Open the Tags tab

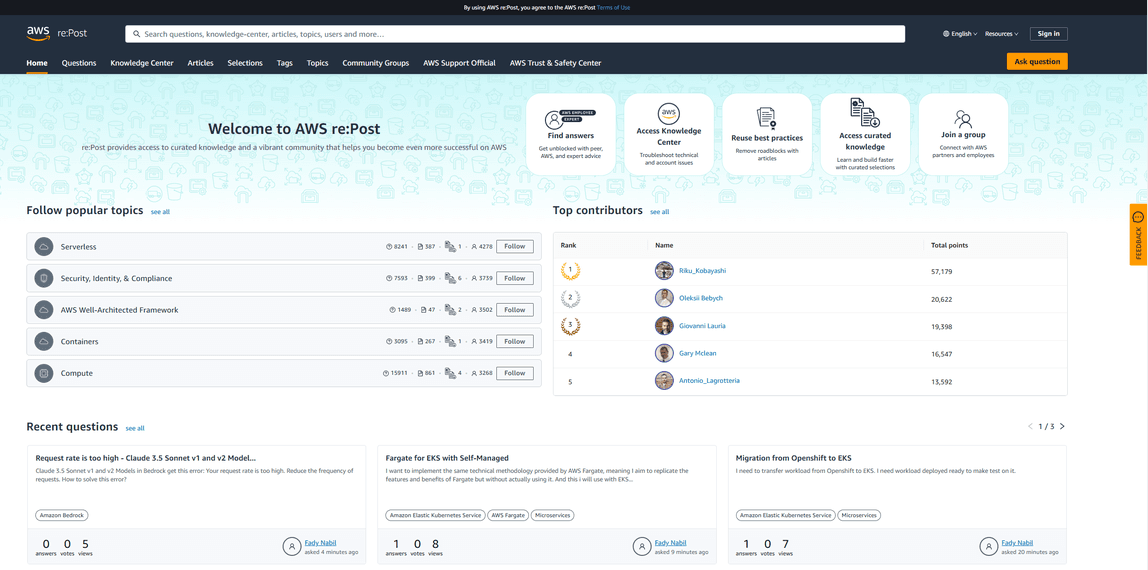tap(285, 63)
